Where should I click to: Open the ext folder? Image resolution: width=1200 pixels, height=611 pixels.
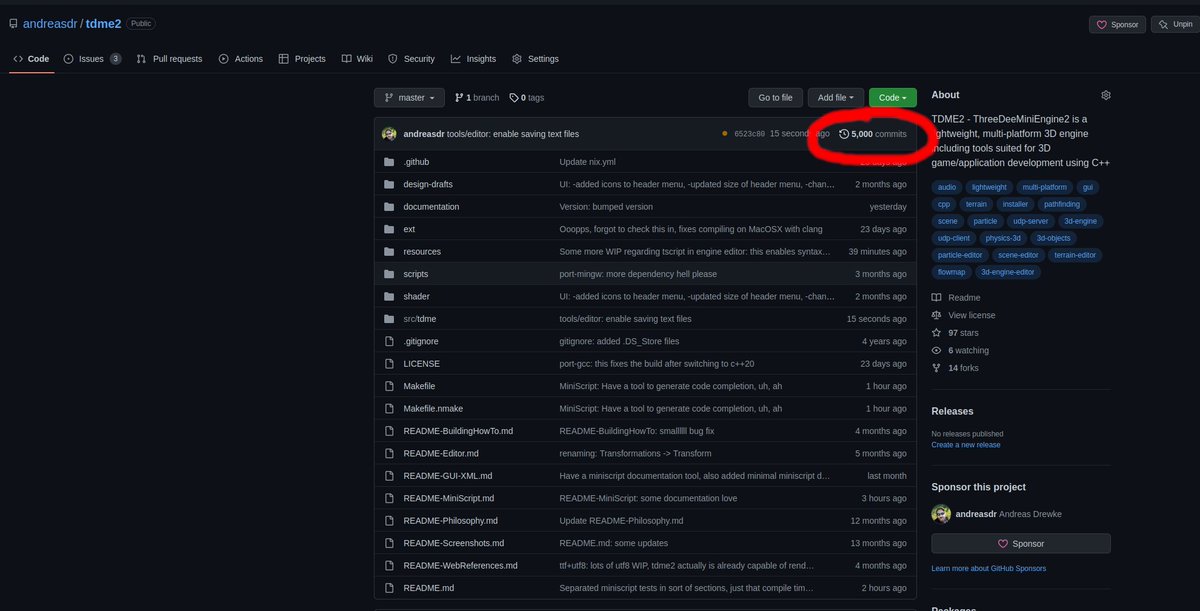(x=409, y=229)
